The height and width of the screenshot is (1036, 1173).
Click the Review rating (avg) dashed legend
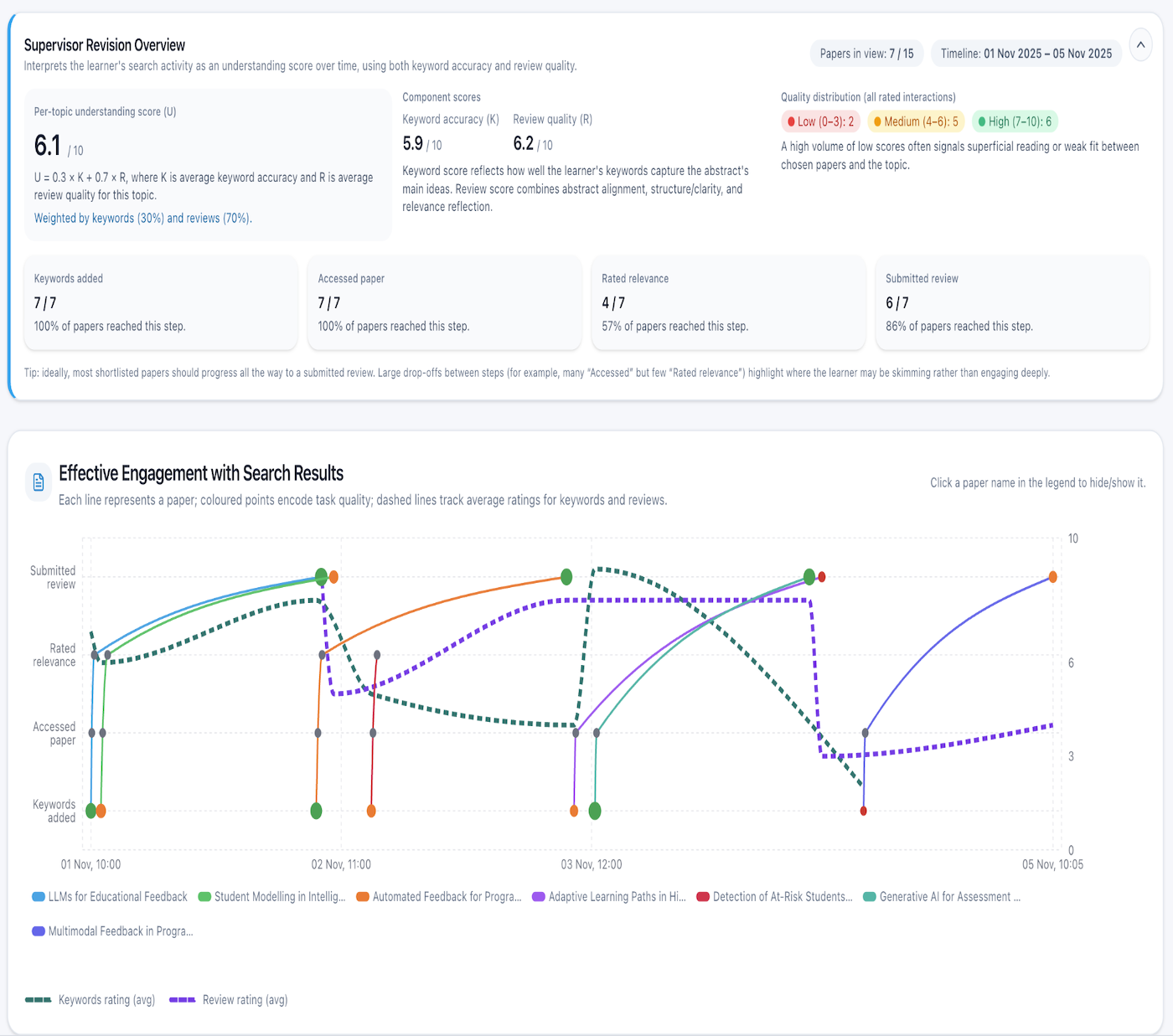(x=229, y=1000)
